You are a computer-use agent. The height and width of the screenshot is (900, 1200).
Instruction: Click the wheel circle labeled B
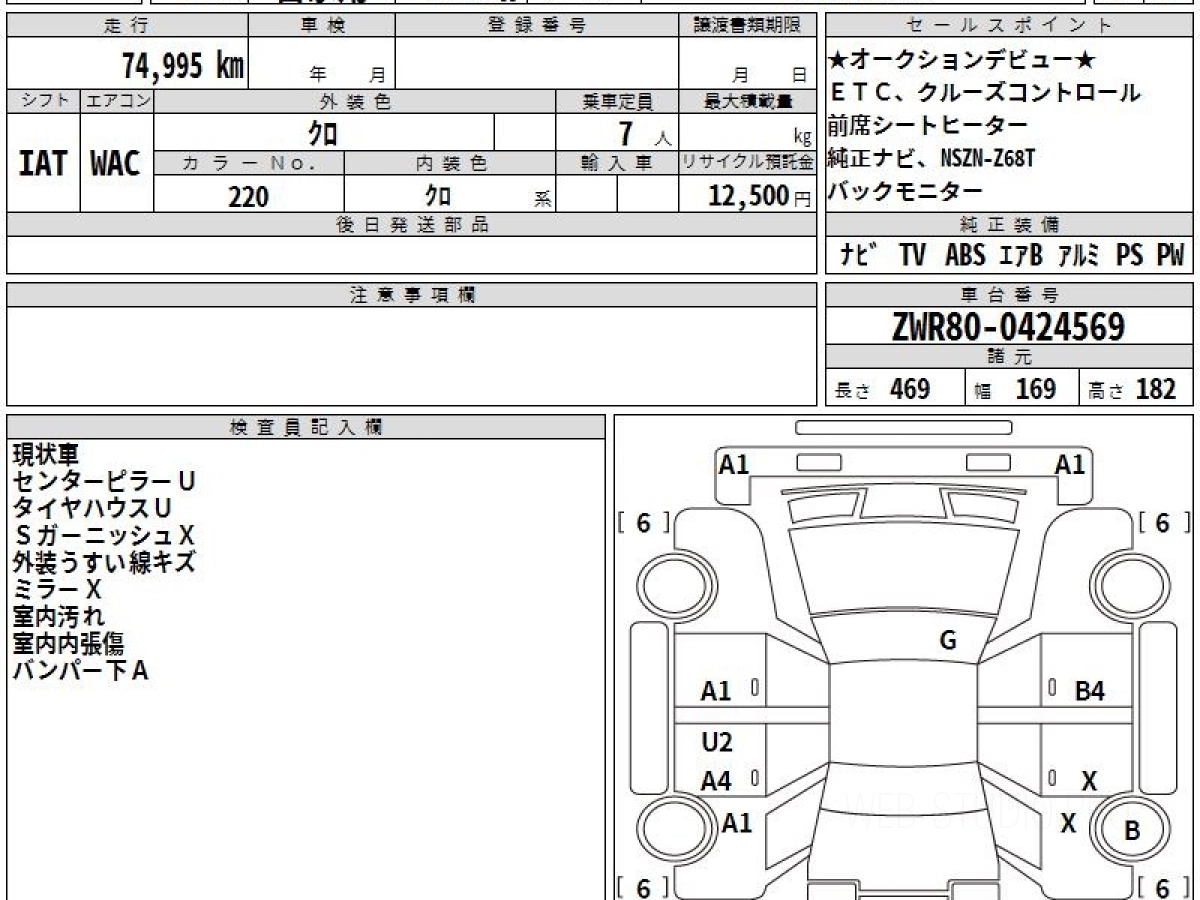point(1131,830)
